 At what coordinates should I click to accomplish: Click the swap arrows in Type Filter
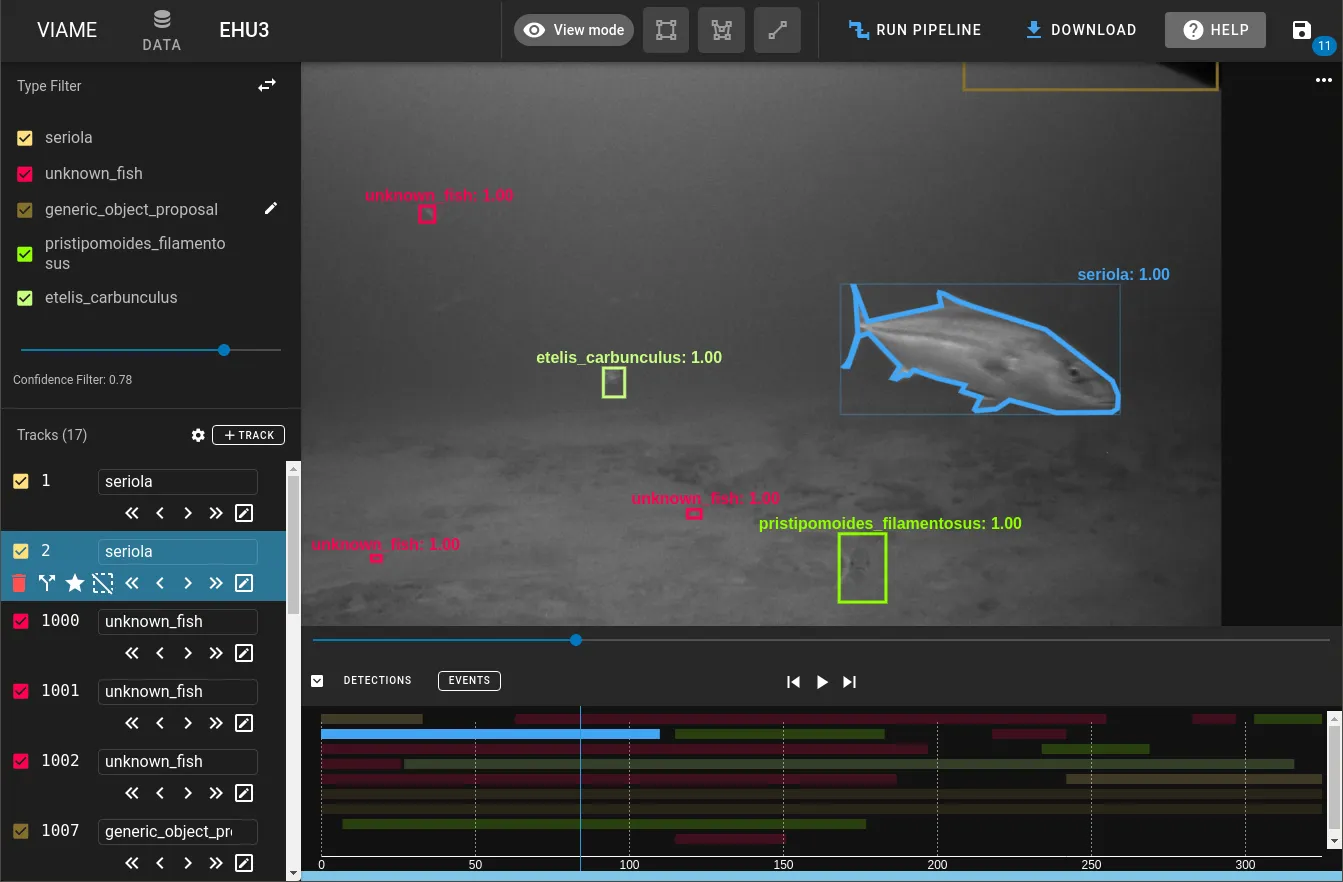(267, 86)
